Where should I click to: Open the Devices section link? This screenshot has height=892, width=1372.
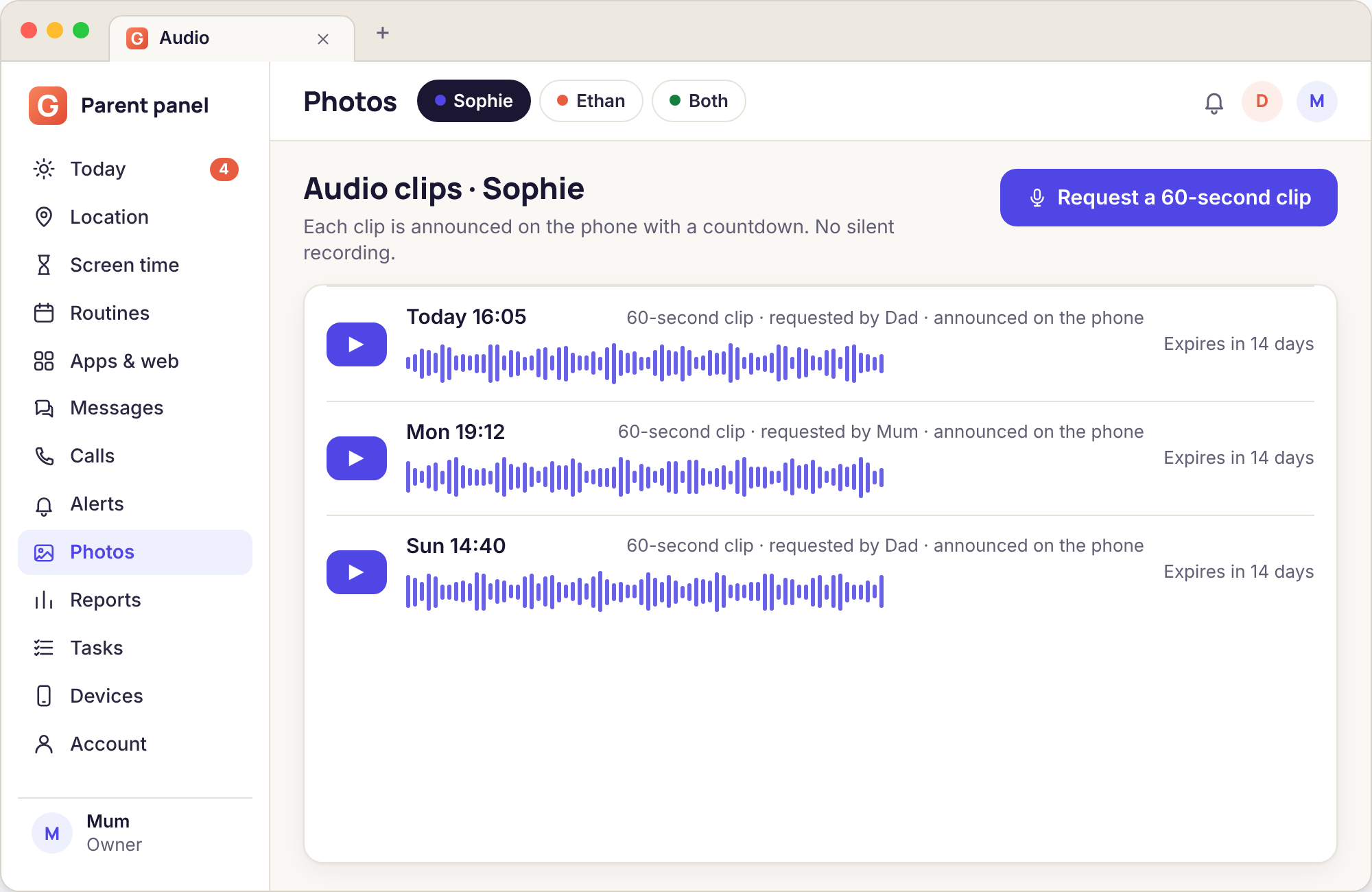point(135,696)
